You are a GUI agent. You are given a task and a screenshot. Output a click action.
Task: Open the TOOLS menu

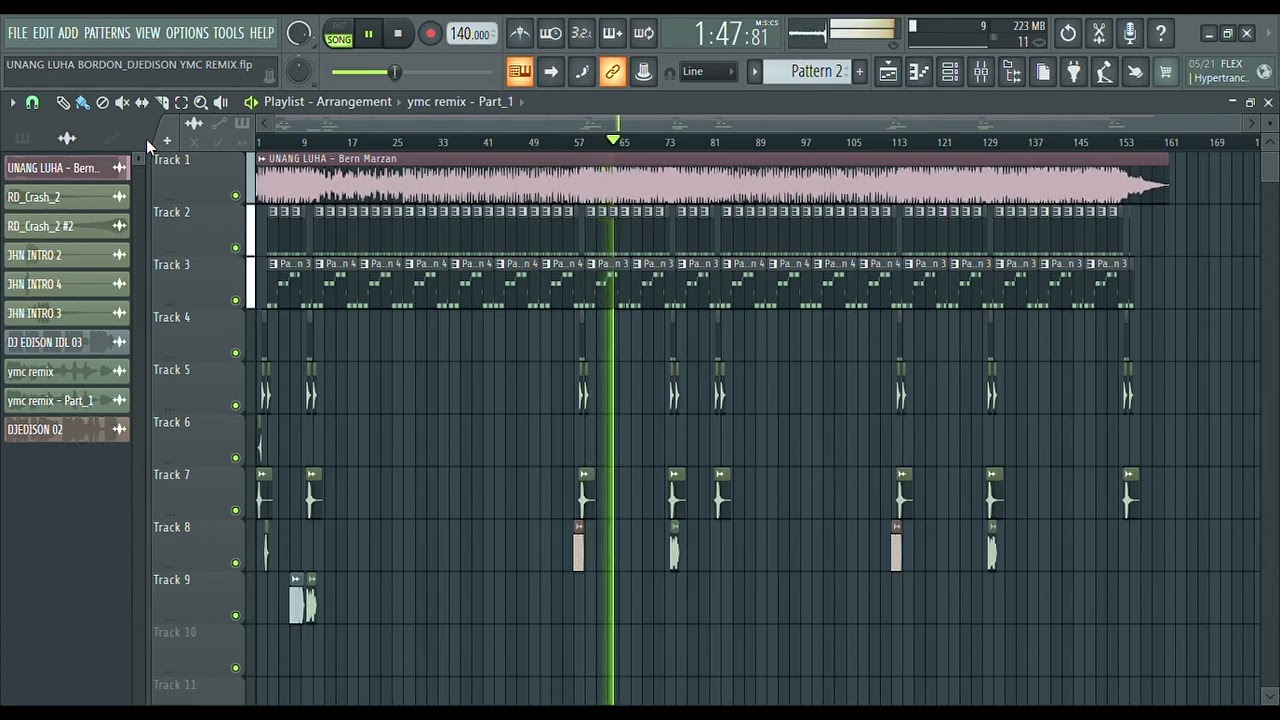(228, 33)
